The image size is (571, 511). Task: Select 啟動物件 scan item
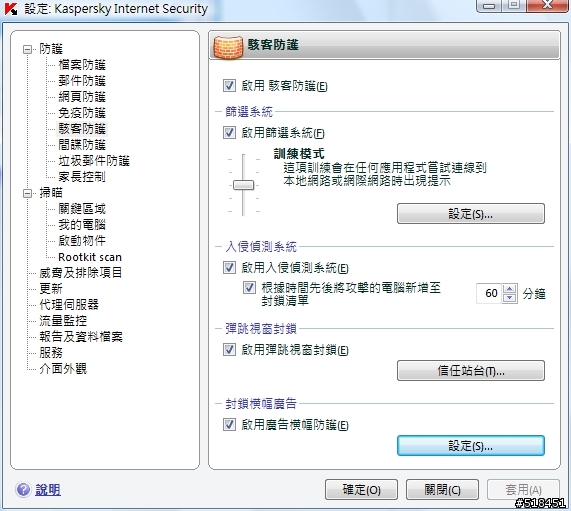pos(82,241)
